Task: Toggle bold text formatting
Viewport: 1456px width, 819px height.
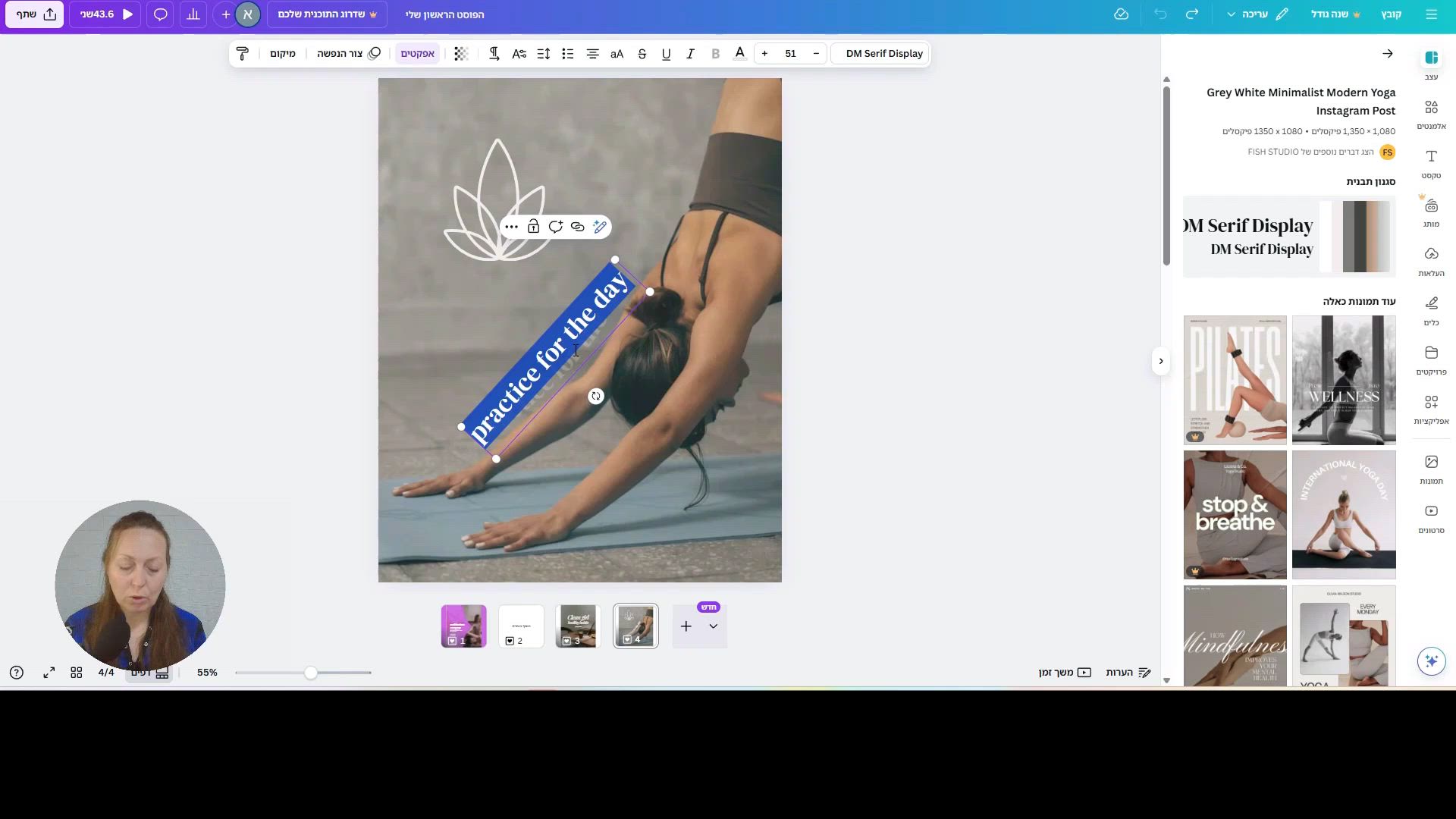Action: point(715,54)
